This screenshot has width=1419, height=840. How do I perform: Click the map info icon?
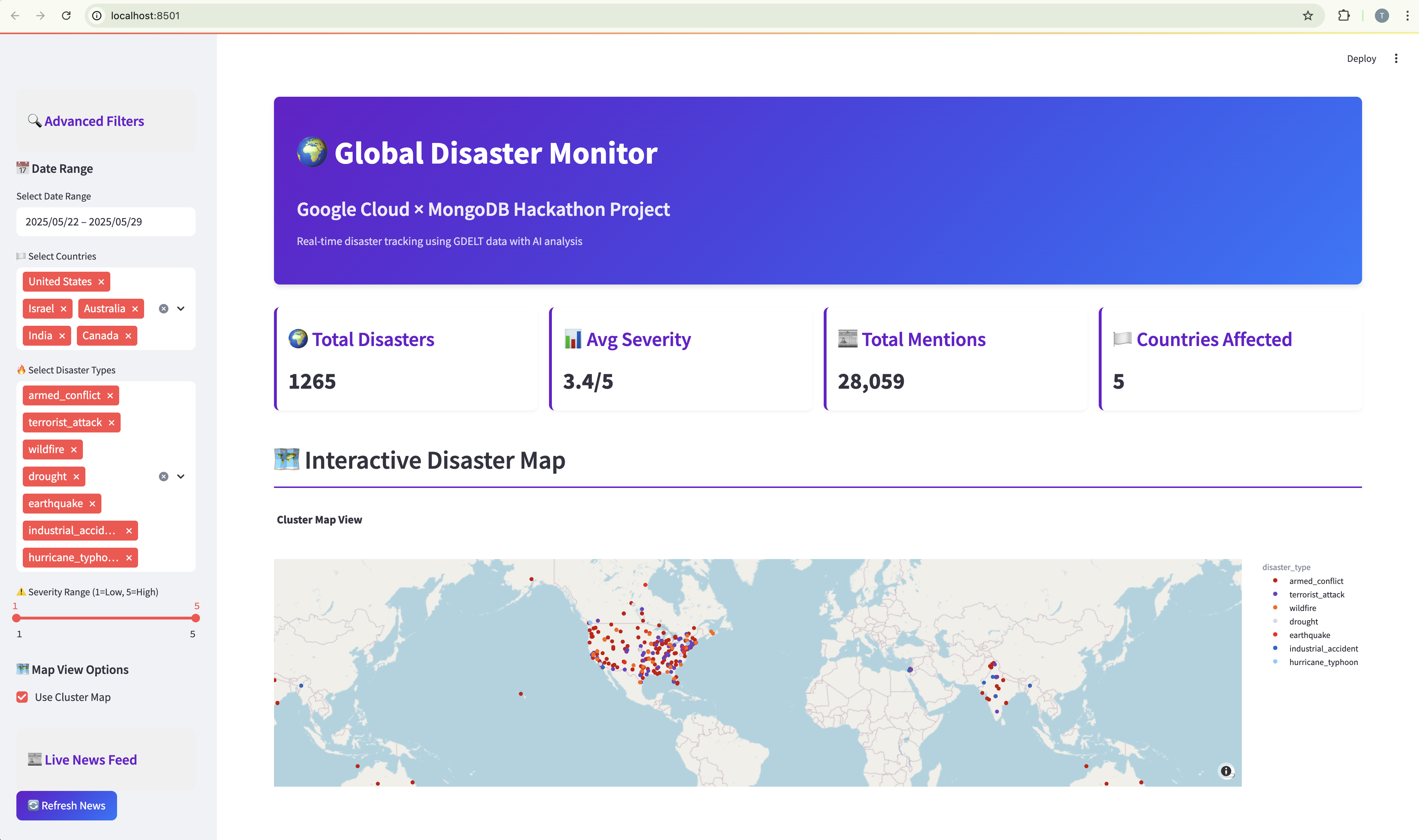(x=1225, y=771)
